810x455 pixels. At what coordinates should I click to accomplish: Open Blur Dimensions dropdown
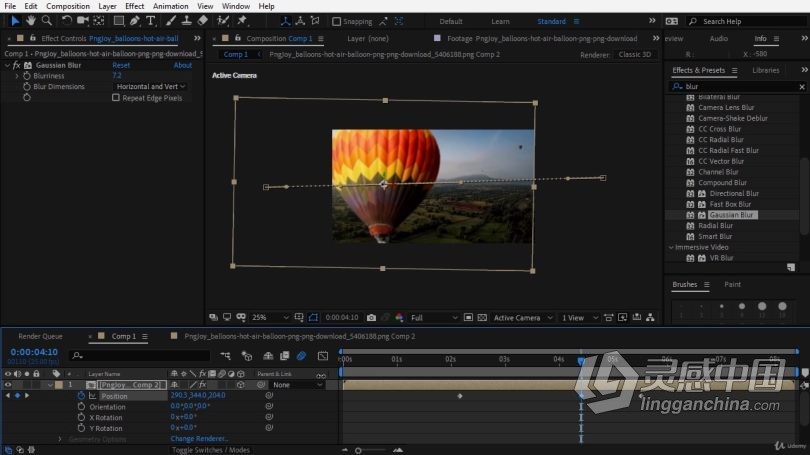tap(150, 86)
